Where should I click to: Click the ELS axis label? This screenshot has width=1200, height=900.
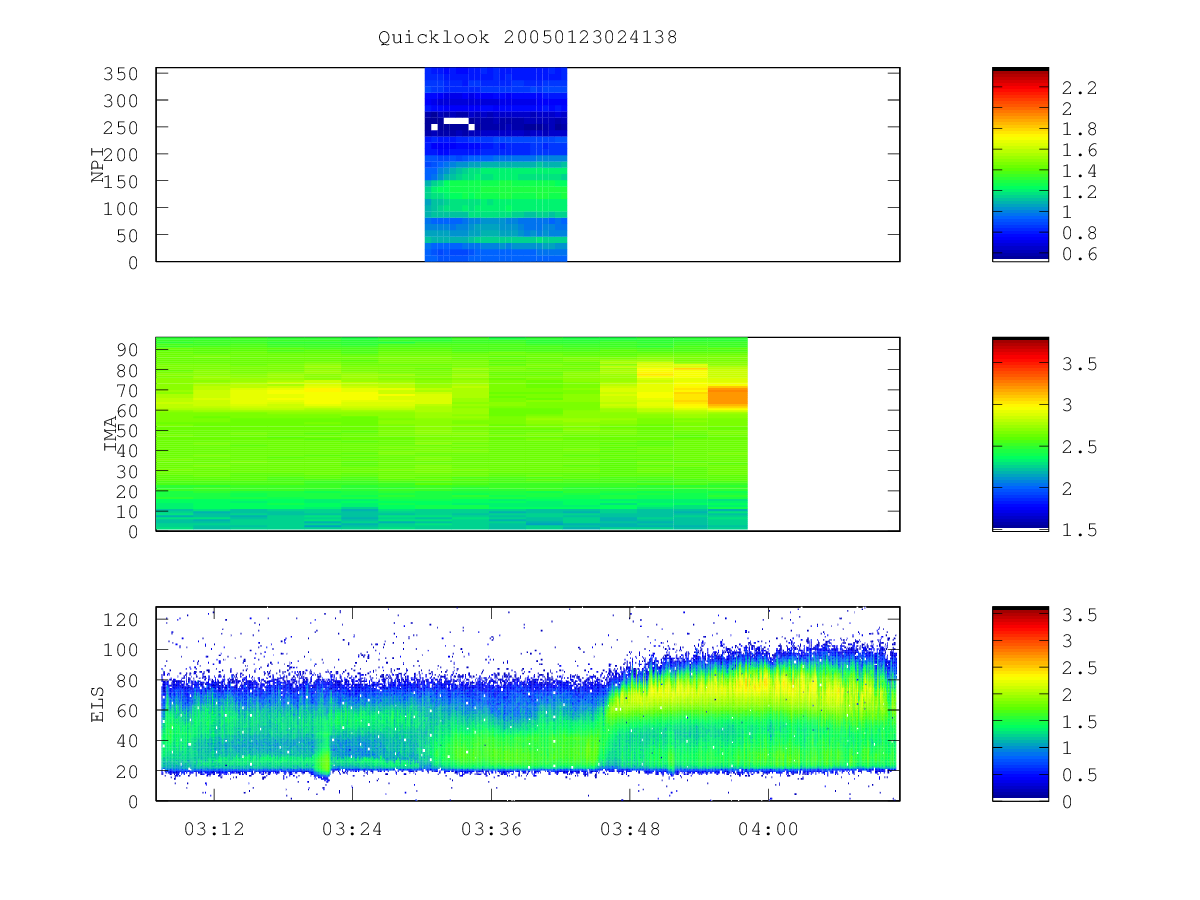point(98,704)
